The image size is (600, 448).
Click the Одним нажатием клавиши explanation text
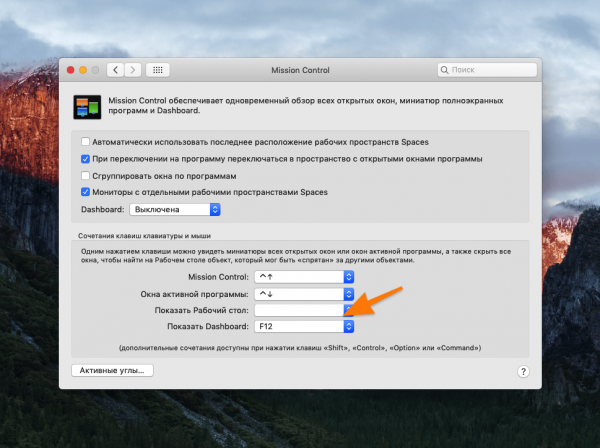coord(296,256)
